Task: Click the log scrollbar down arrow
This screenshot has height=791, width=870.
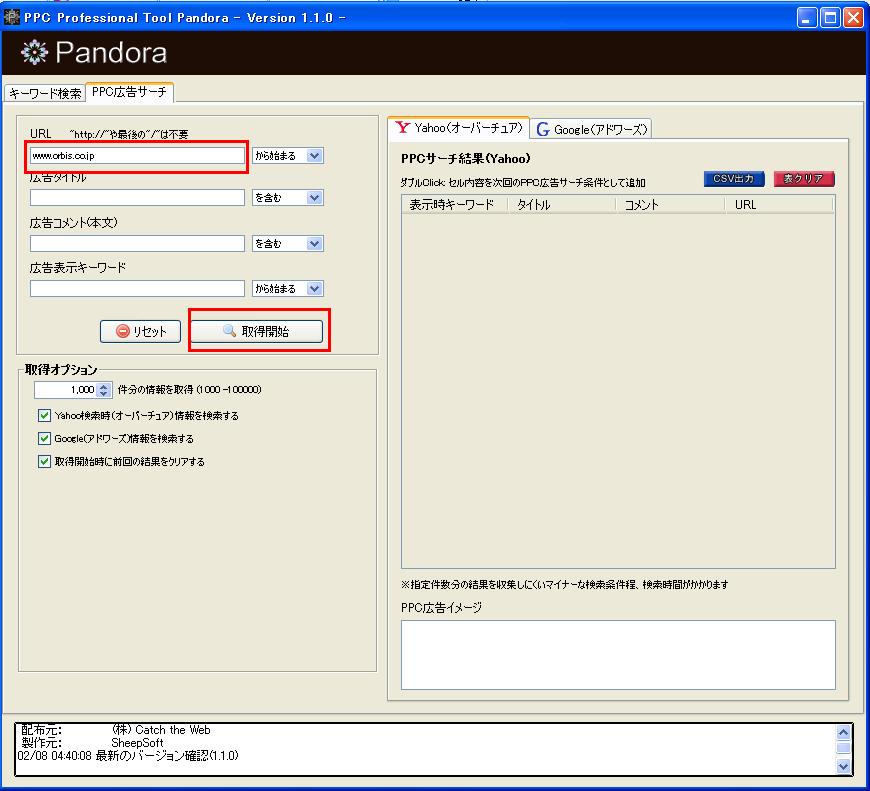Action: click(x=843, y=767)
